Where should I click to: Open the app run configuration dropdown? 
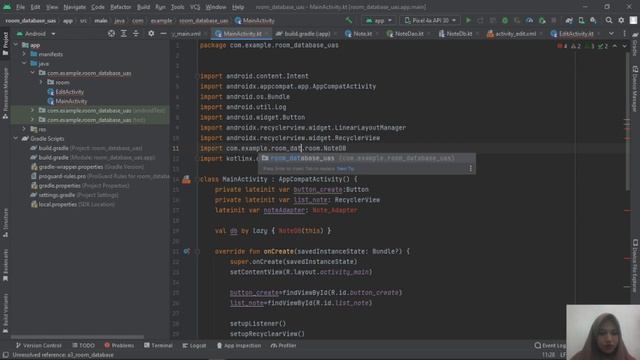coord(379,20)
